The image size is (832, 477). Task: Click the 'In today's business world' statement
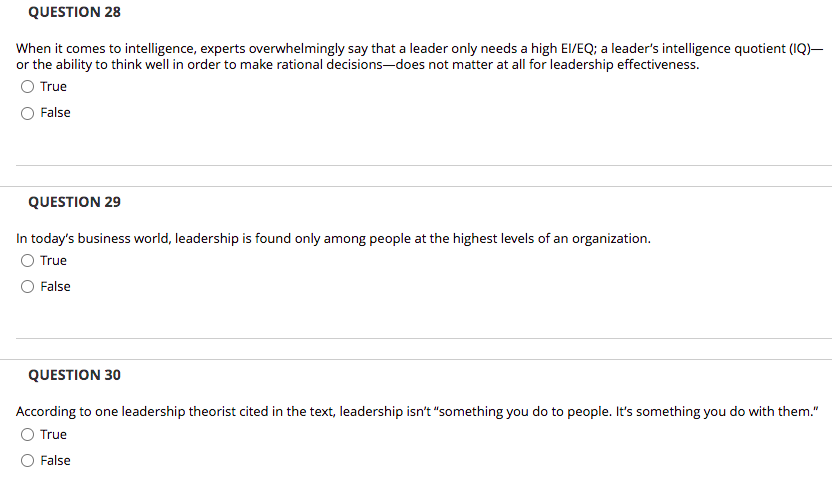click(x=333, y=239)
